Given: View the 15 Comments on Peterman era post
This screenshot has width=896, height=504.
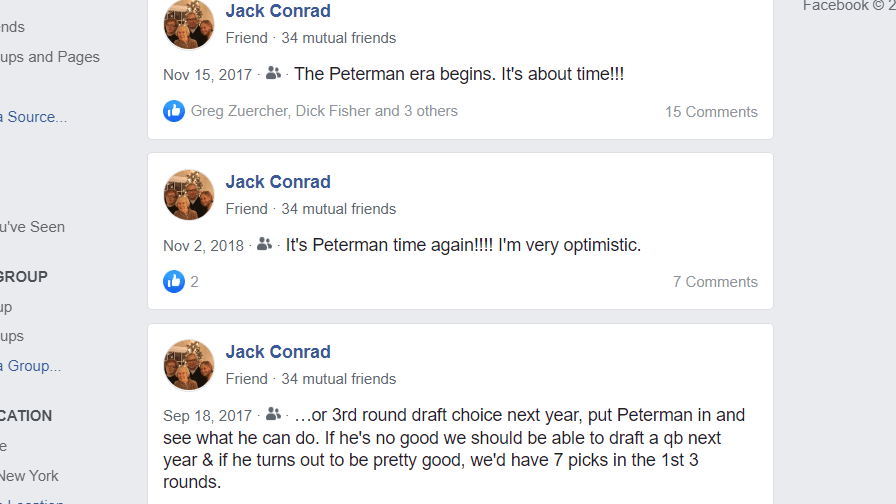Looking at the screenshot, I should click(711, 111).
